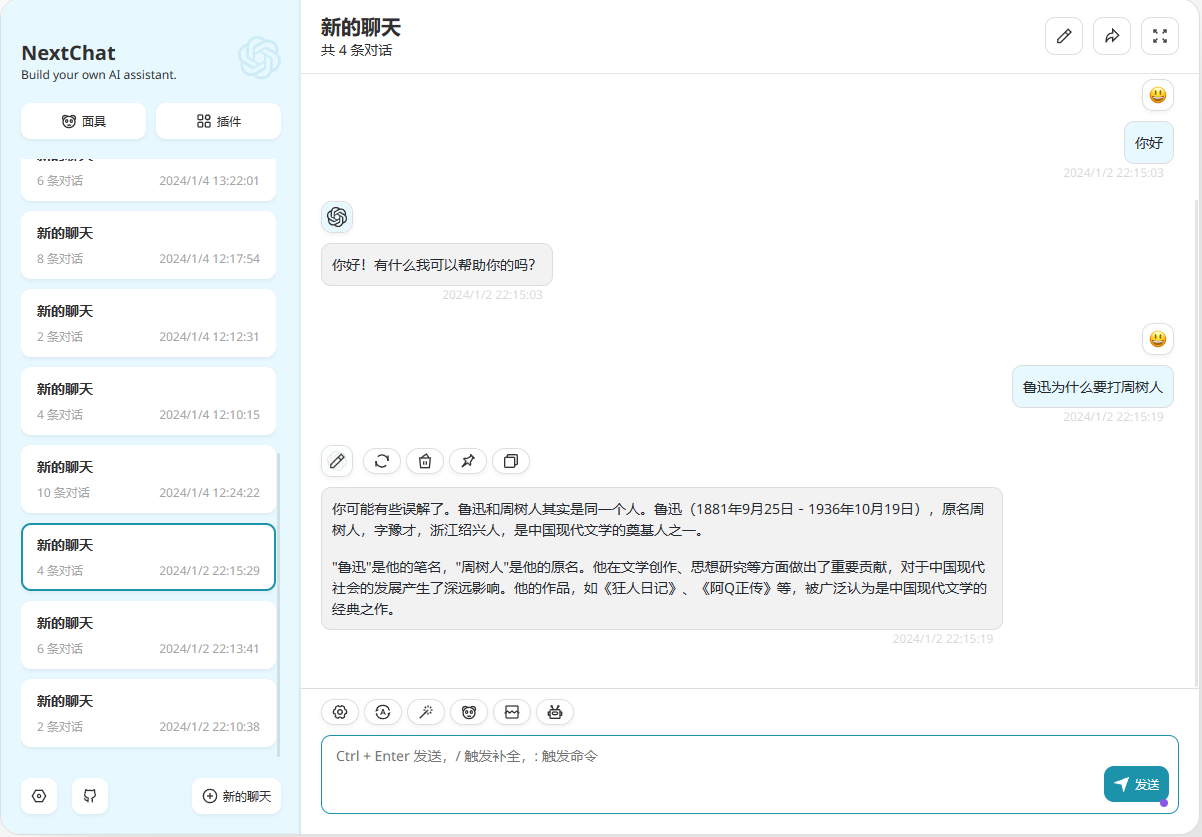Open the chat with 8 条对话
The height and width of the screenshot is (837, 1202).
[148, 245]
